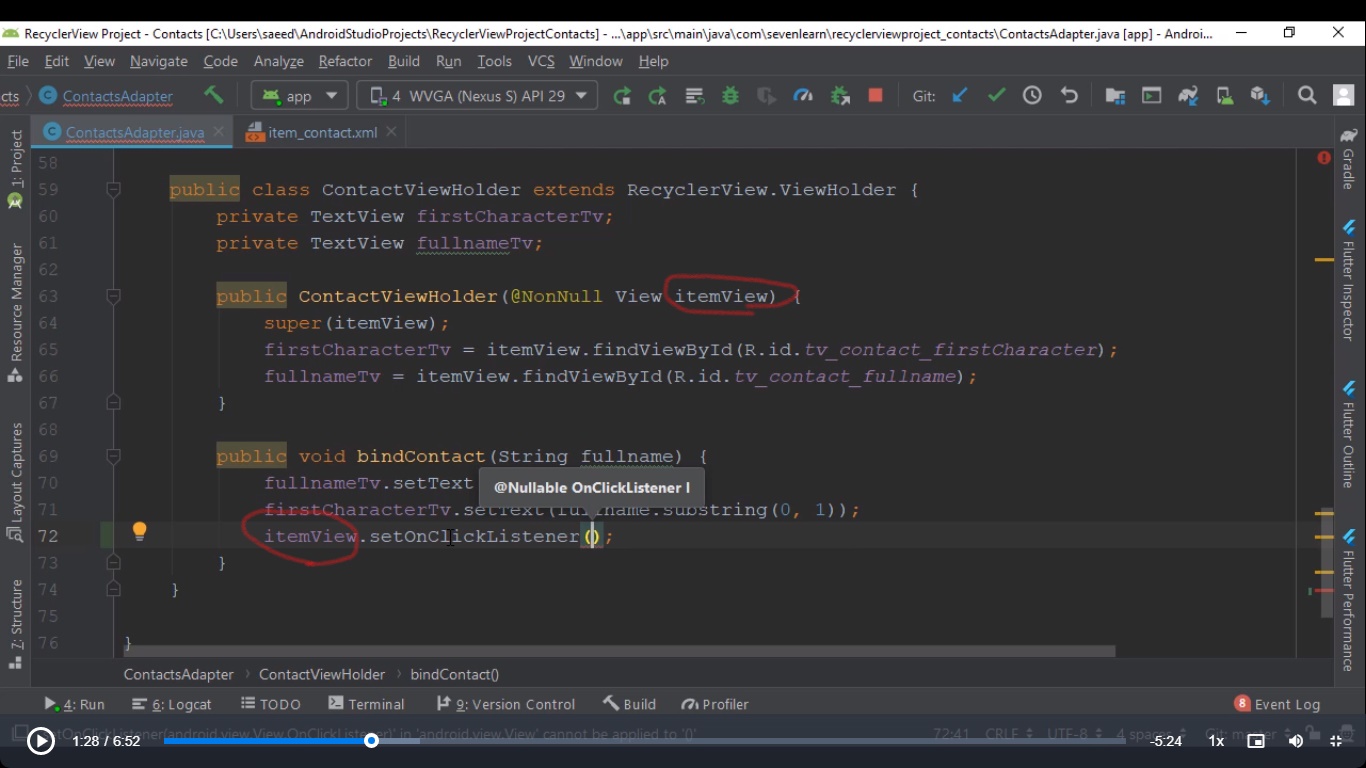Run the app with the Run icon
This screenshot has height=768, width=1366.
coord(622,96)
